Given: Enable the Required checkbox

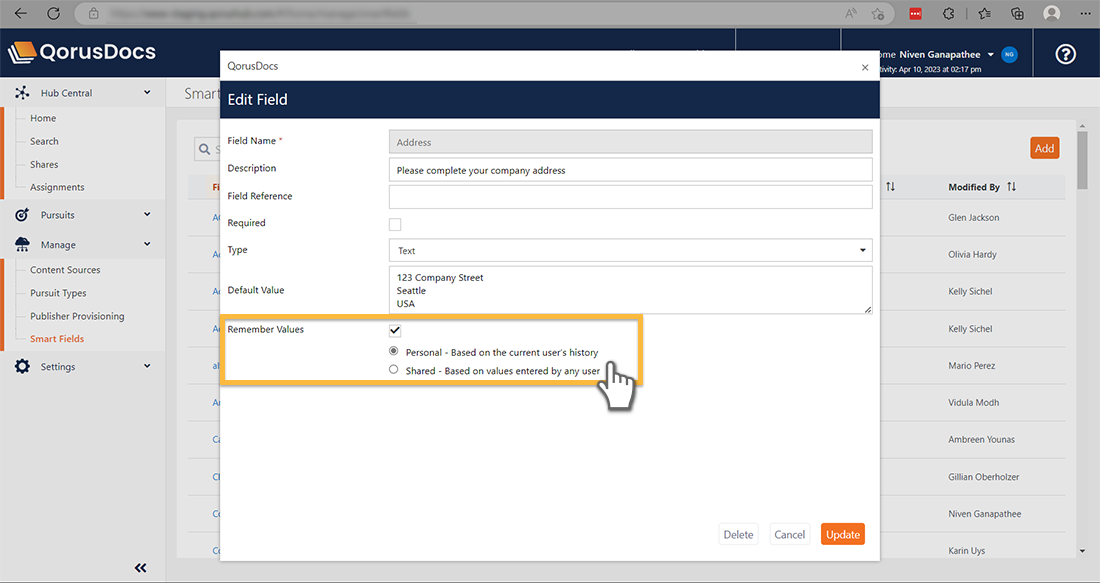Looking at the screenshot, I should (x=395, y=224).
